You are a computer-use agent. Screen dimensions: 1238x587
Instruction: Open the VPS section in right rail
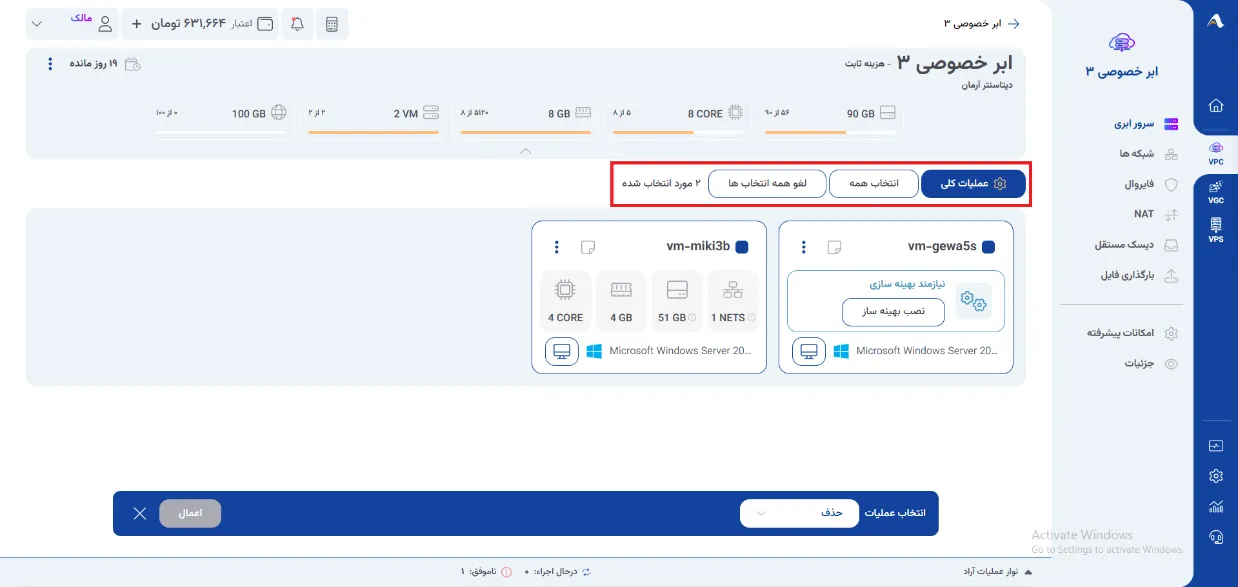coord(1215,230)
